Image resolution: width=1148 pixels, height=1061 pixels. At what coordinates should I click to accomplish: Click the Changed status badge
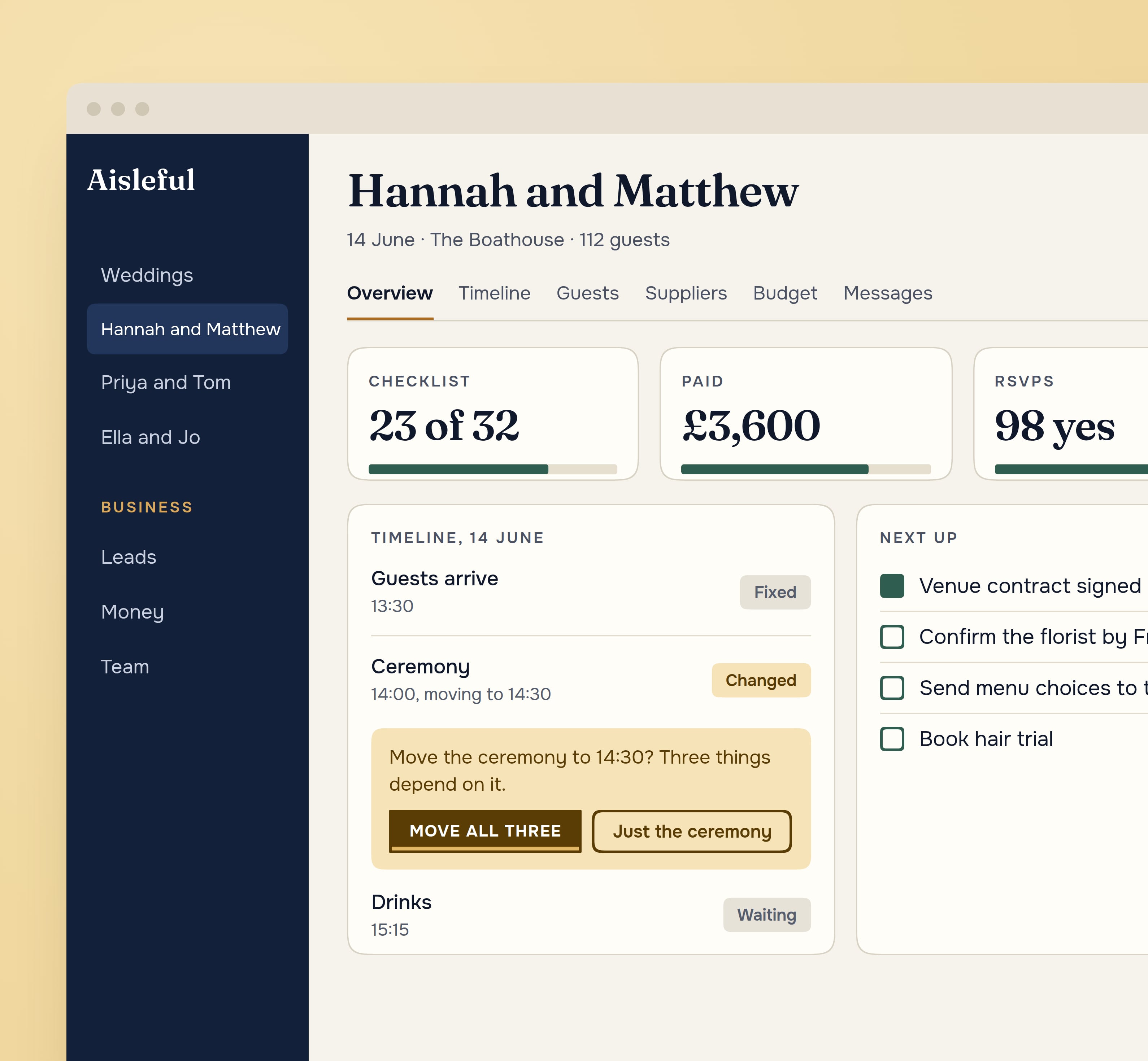[x=761, y=680]
